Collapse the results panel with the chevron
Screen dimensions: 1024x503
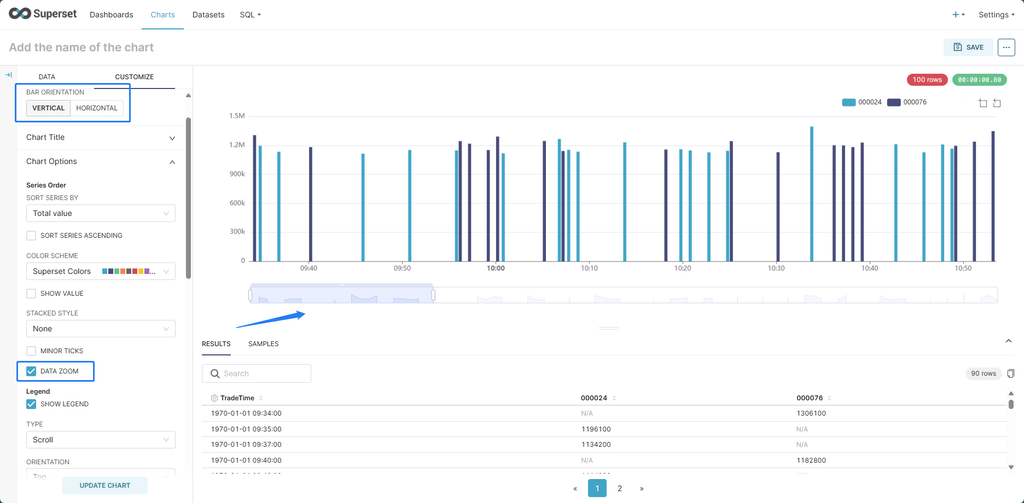coord(1008,342)
